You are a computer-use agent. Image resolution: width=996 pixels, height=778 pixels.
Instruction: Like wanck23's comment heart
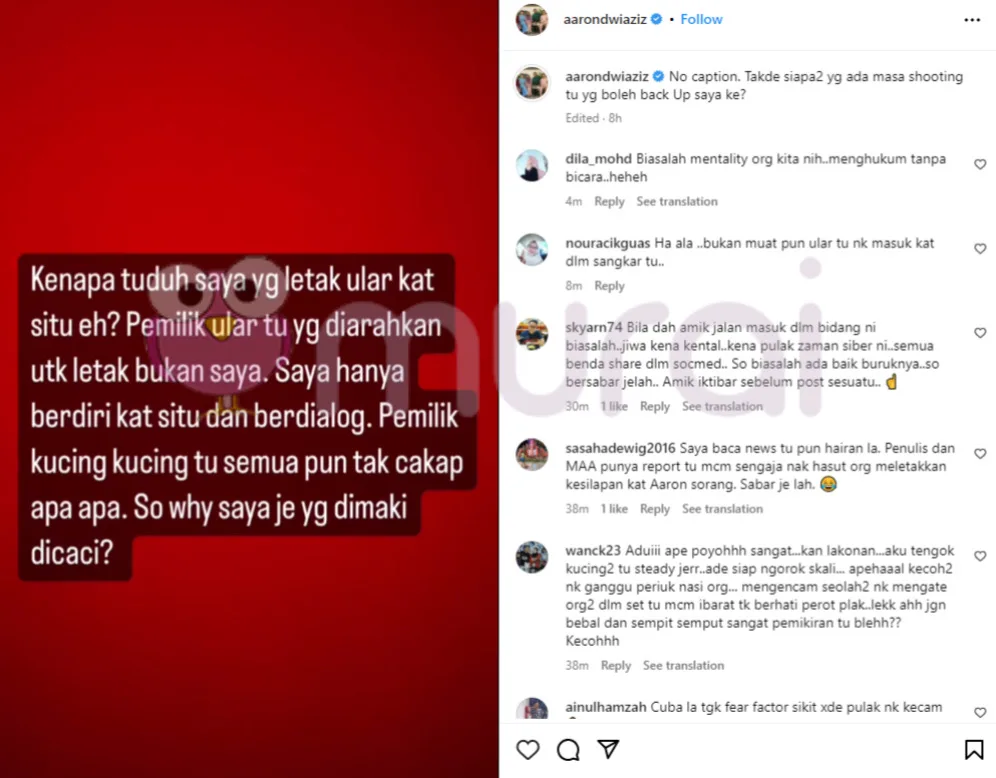tap(980, 556)
